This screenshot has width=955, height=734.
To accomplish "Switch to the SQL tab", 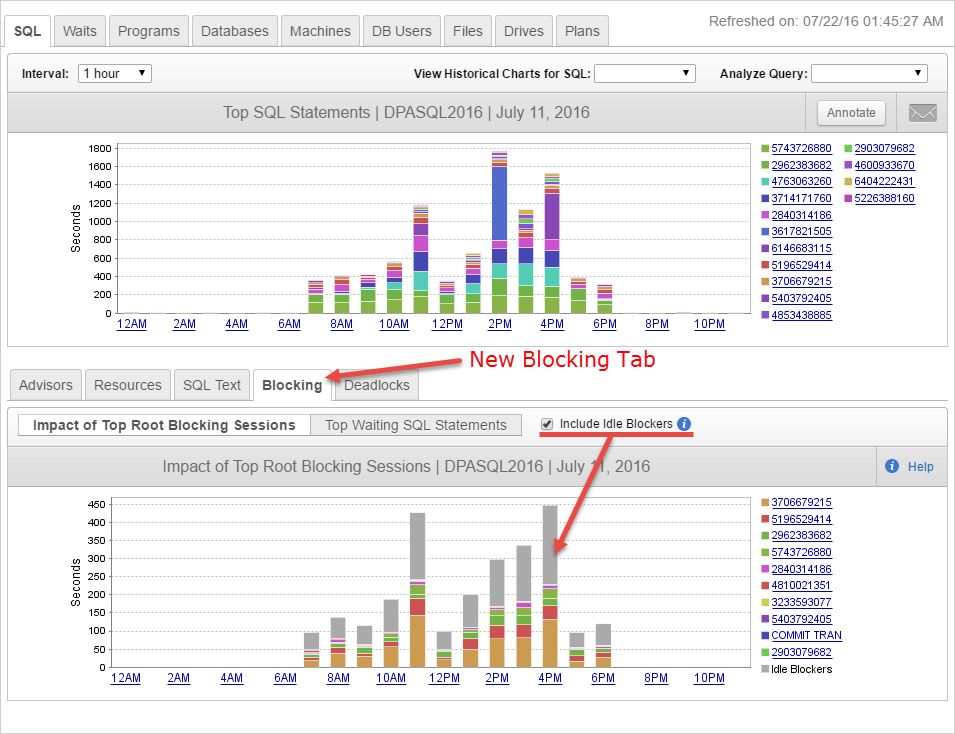I will pos(27,31).
